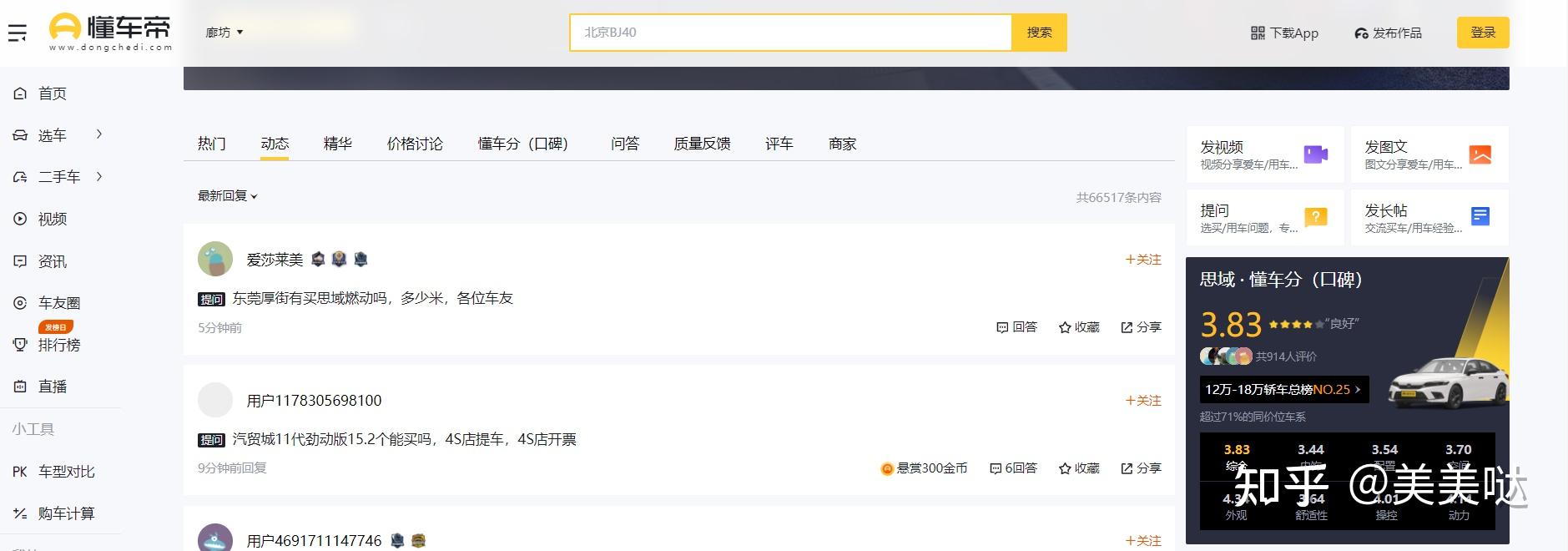Click the 购车计算 calculator icon
Viewport: 1568px width, 551px height.
pyautogui.click(x=20, y=513)
